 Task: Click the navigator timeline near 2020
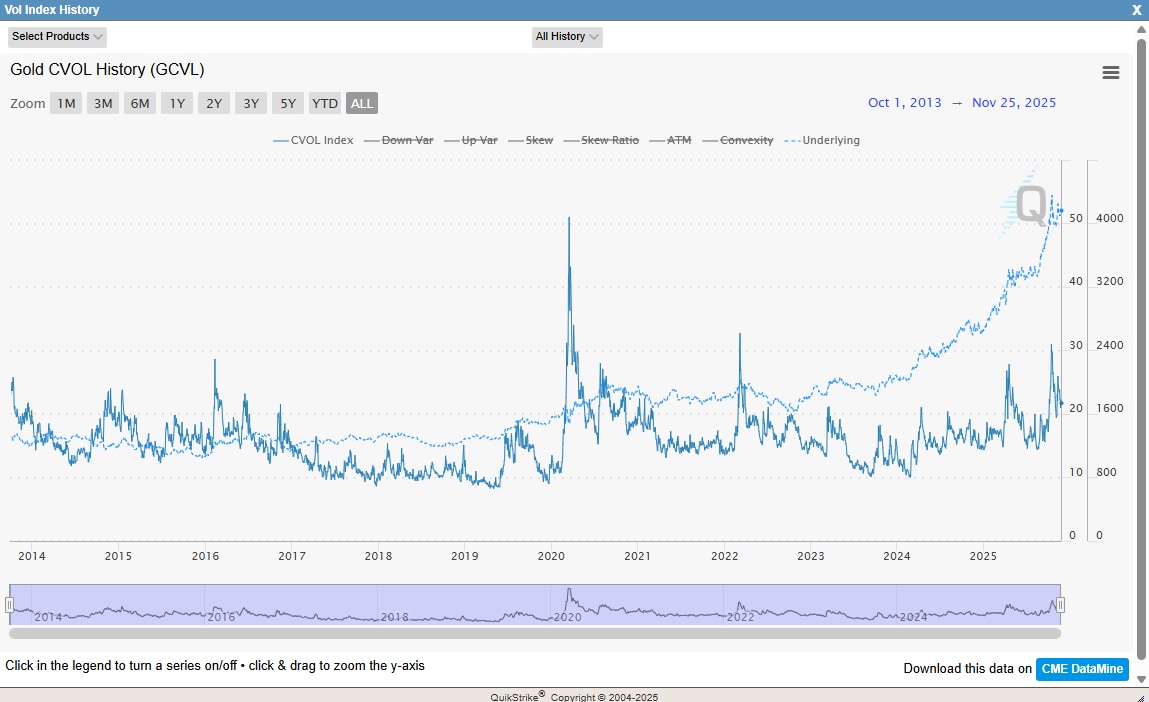pyautogui.click(x=567, y=605)
